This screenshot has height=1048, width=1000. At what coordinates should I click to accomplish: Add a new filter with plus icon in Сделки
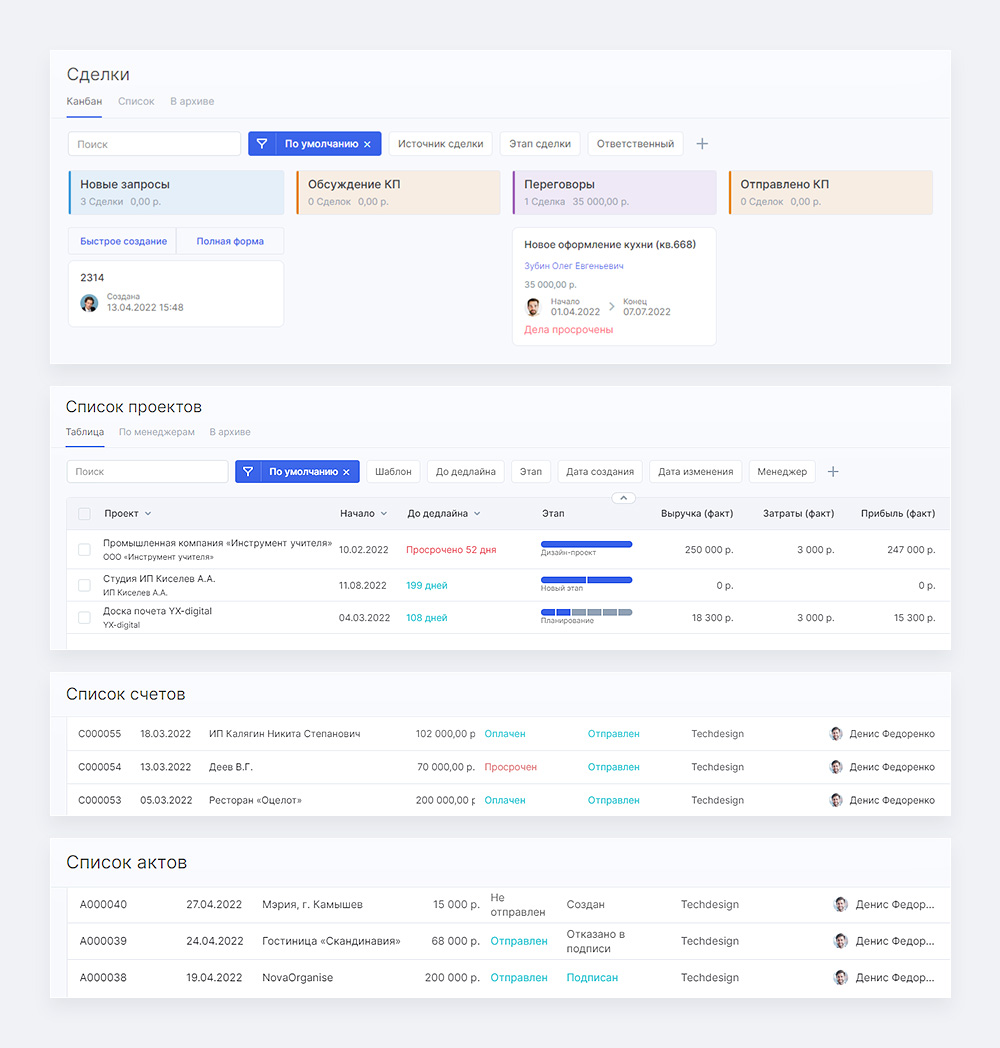702,144
